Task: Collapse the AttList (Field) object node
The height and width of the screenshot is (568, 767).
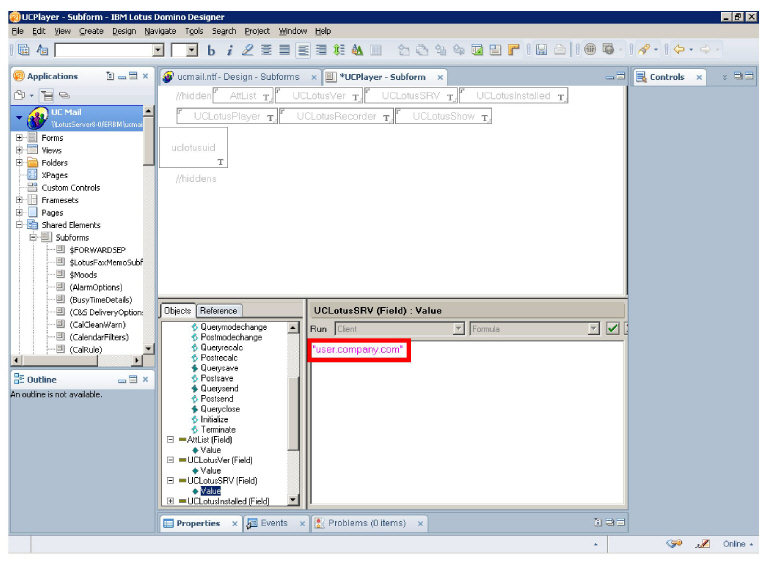Action: pyautogui.click(x=170, y=439)
